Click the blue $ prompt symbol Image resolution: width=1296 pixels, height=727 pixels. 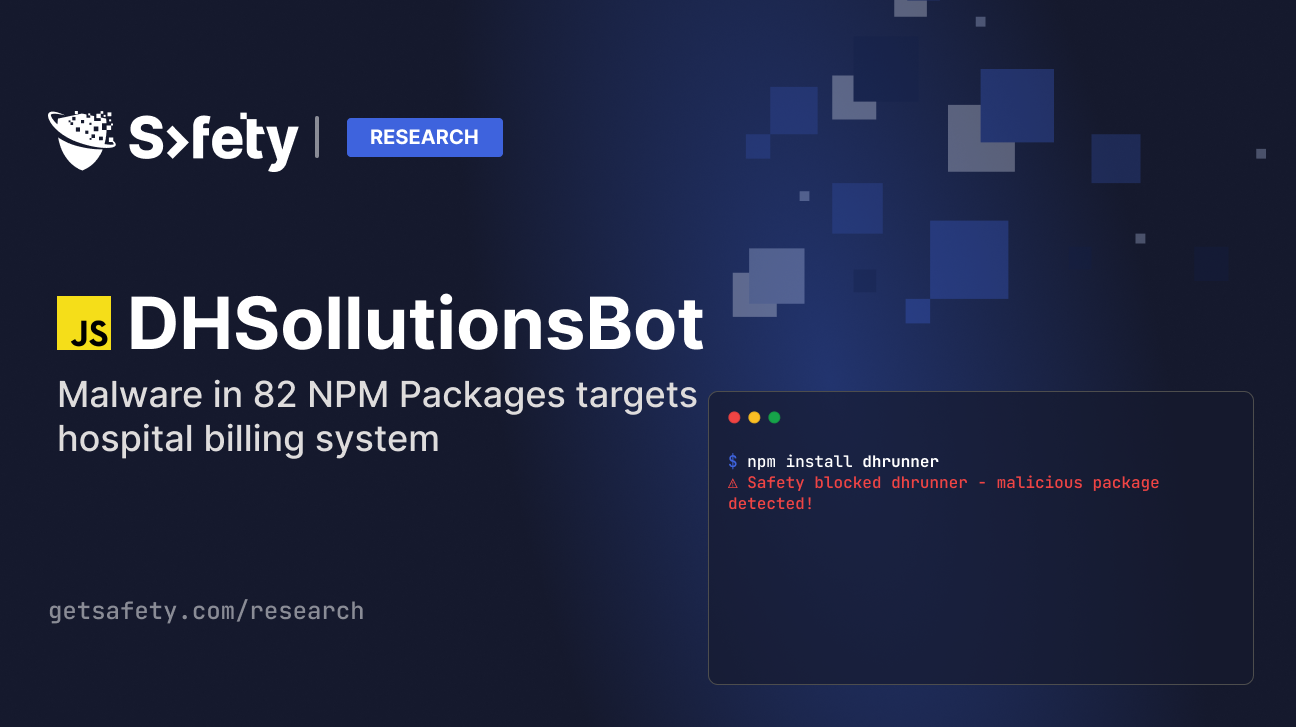(x=733, y=461)
